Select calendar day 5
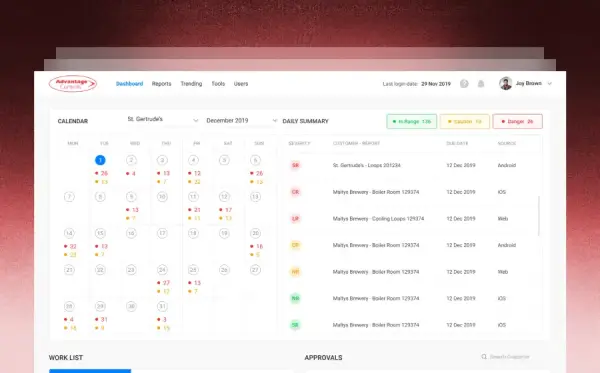600x373 pixels. (224, 160)
